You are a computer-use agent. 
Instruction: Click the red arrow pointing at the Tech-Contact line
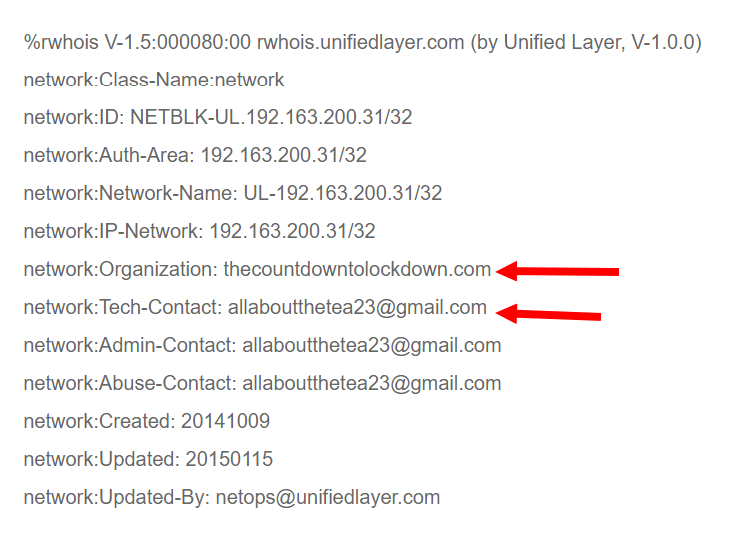click(549, 314)
